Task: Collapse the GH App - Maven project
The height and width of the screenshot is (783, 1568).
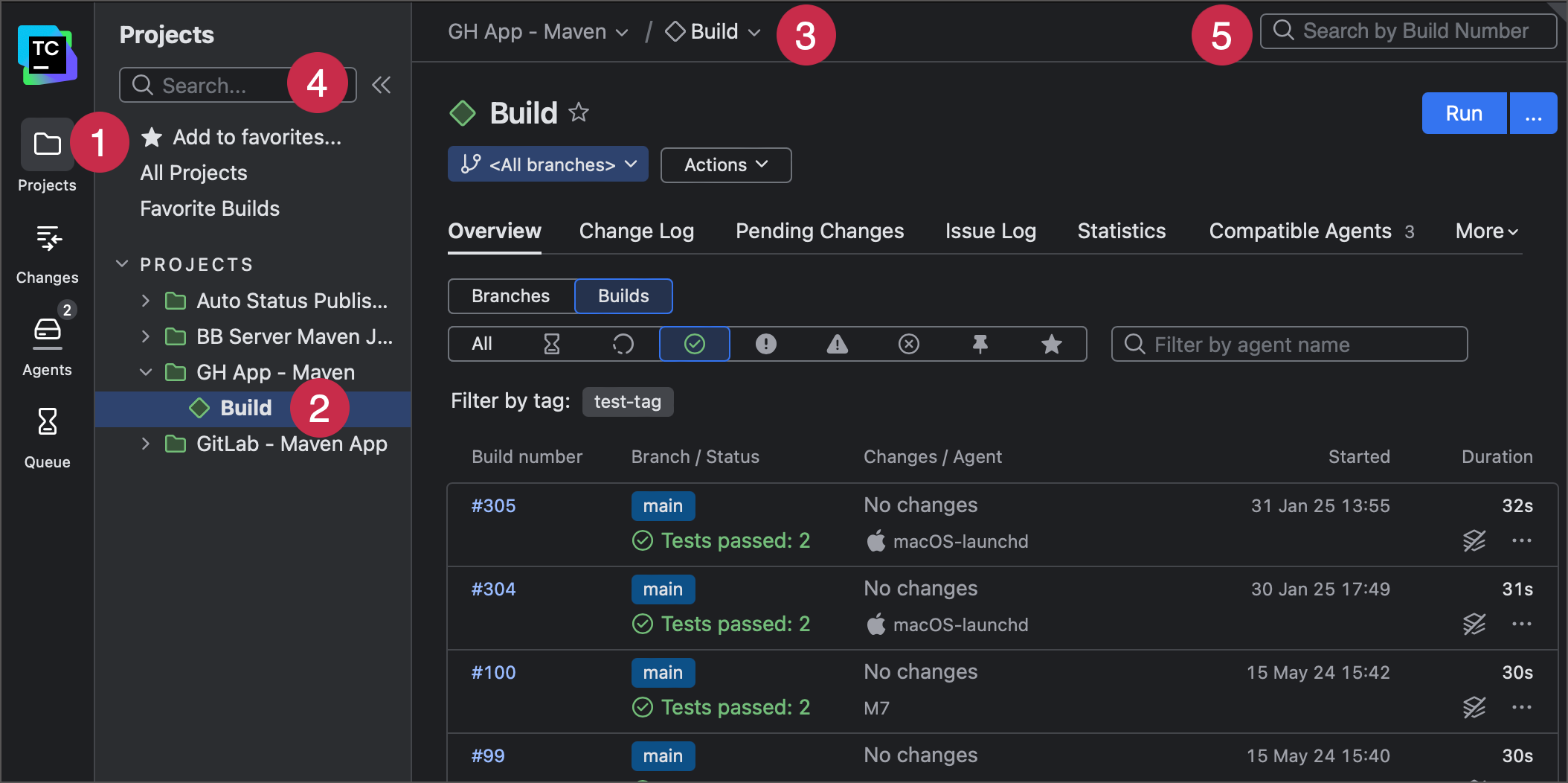Action: click(146, 372)
